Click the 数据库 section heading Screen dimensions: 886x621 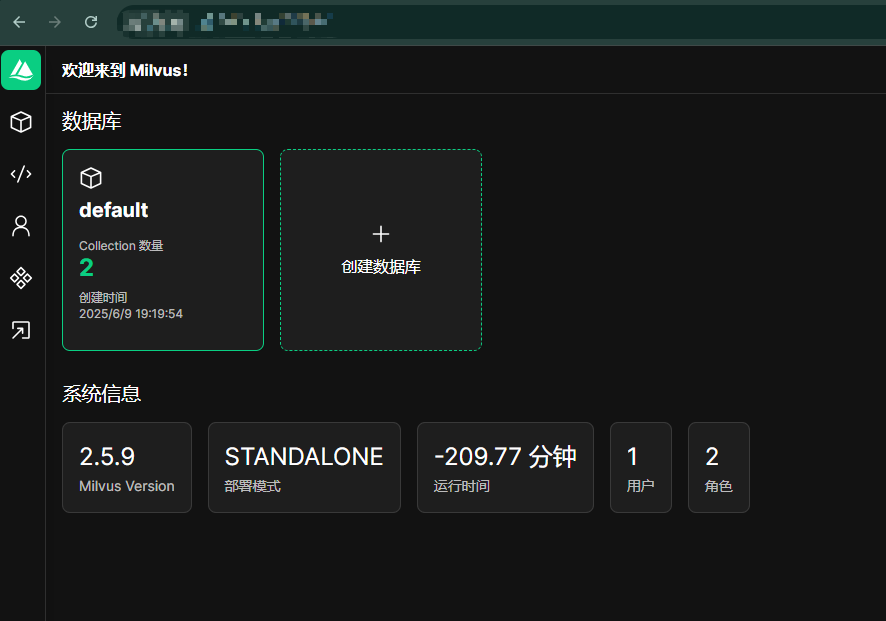92,121
